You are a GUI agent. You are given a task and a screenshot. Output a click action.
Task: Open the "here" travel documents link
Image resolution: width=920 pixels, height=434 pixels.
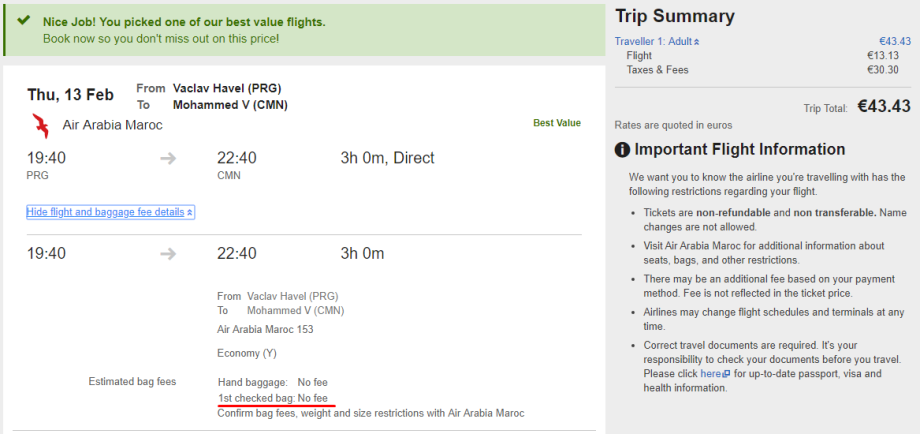point(710,374)
